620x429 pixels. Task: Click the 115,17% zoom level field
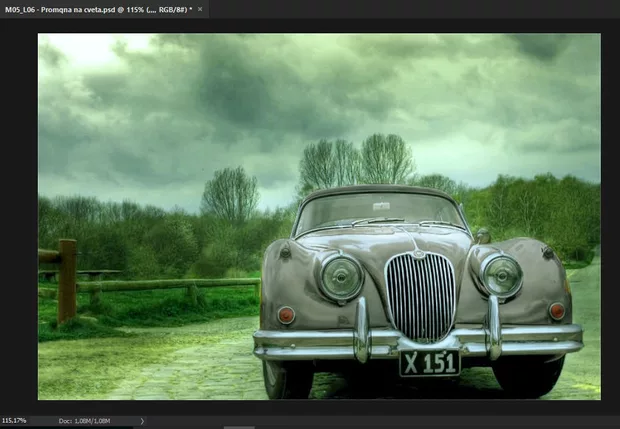pos(15,421)
